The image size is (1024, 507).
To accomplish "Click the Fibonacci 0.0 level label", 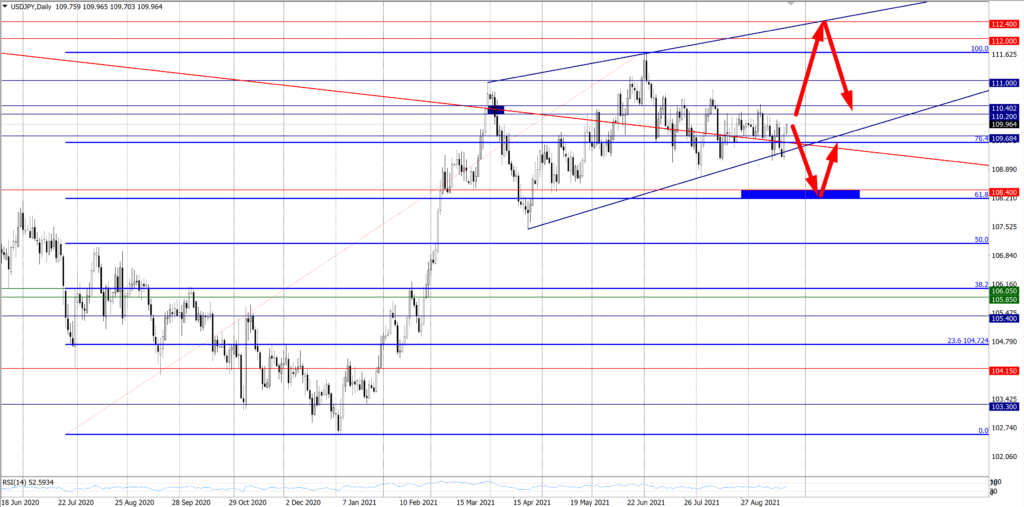I will pos(982,430).
